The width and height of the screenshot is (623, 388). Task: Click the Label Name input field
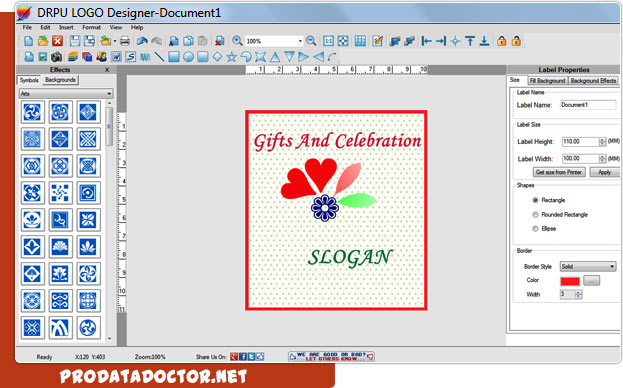point(588,105)
